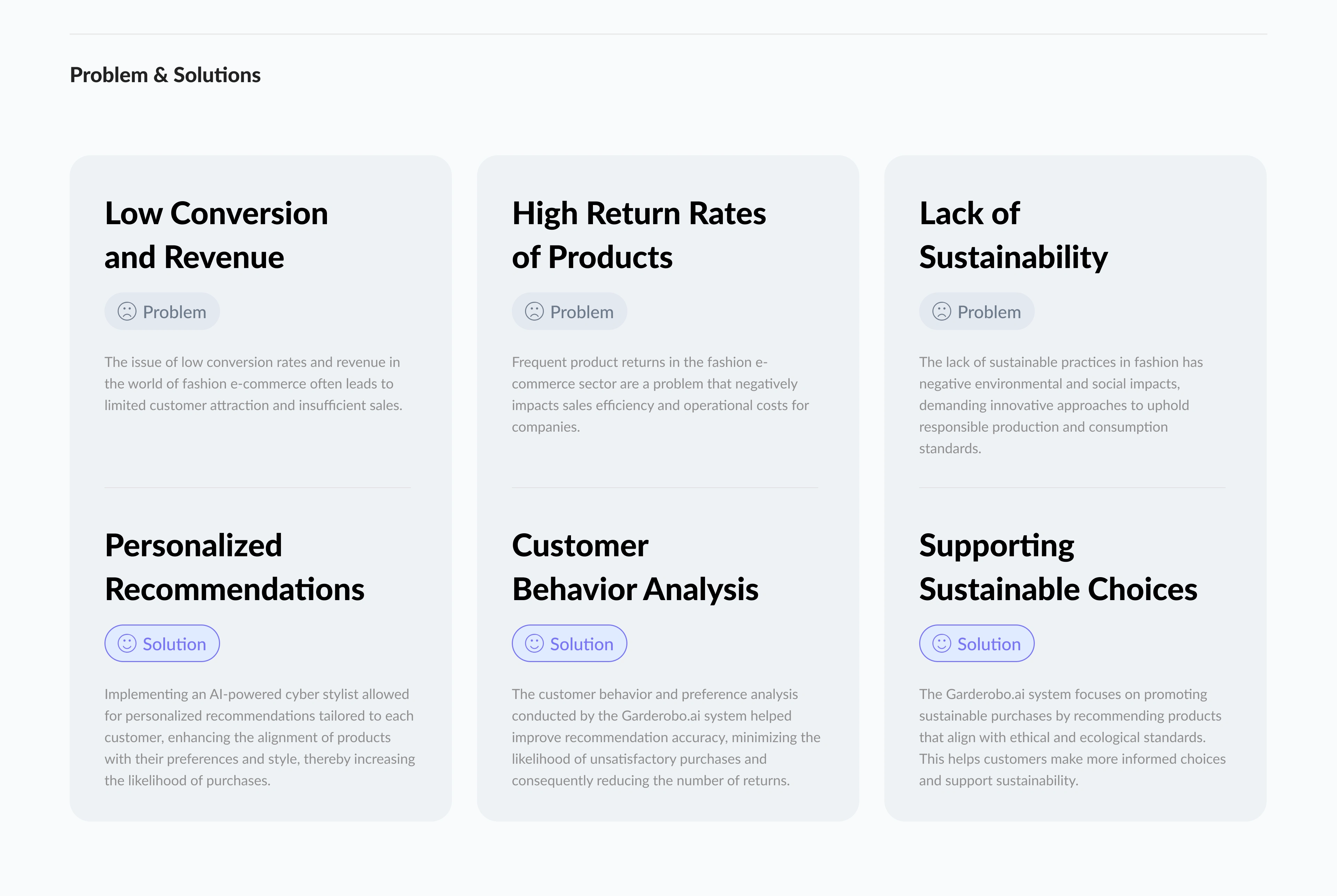
Task: Click the smiley icon under Customer Behavior Analysis
Action: (x=534, y=643)
